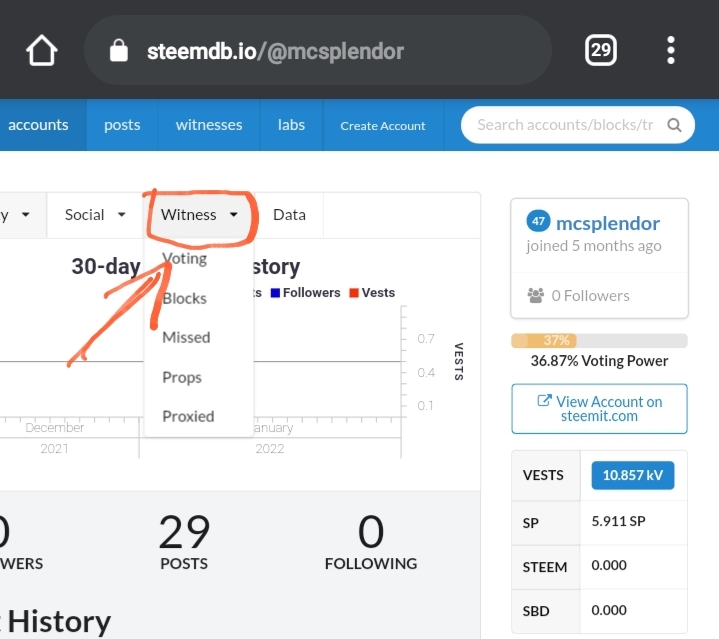Click the 36.87% Voting Power text
Image resolution: width=719 pixels, height=639 pixels.
(x=599, y=361)
